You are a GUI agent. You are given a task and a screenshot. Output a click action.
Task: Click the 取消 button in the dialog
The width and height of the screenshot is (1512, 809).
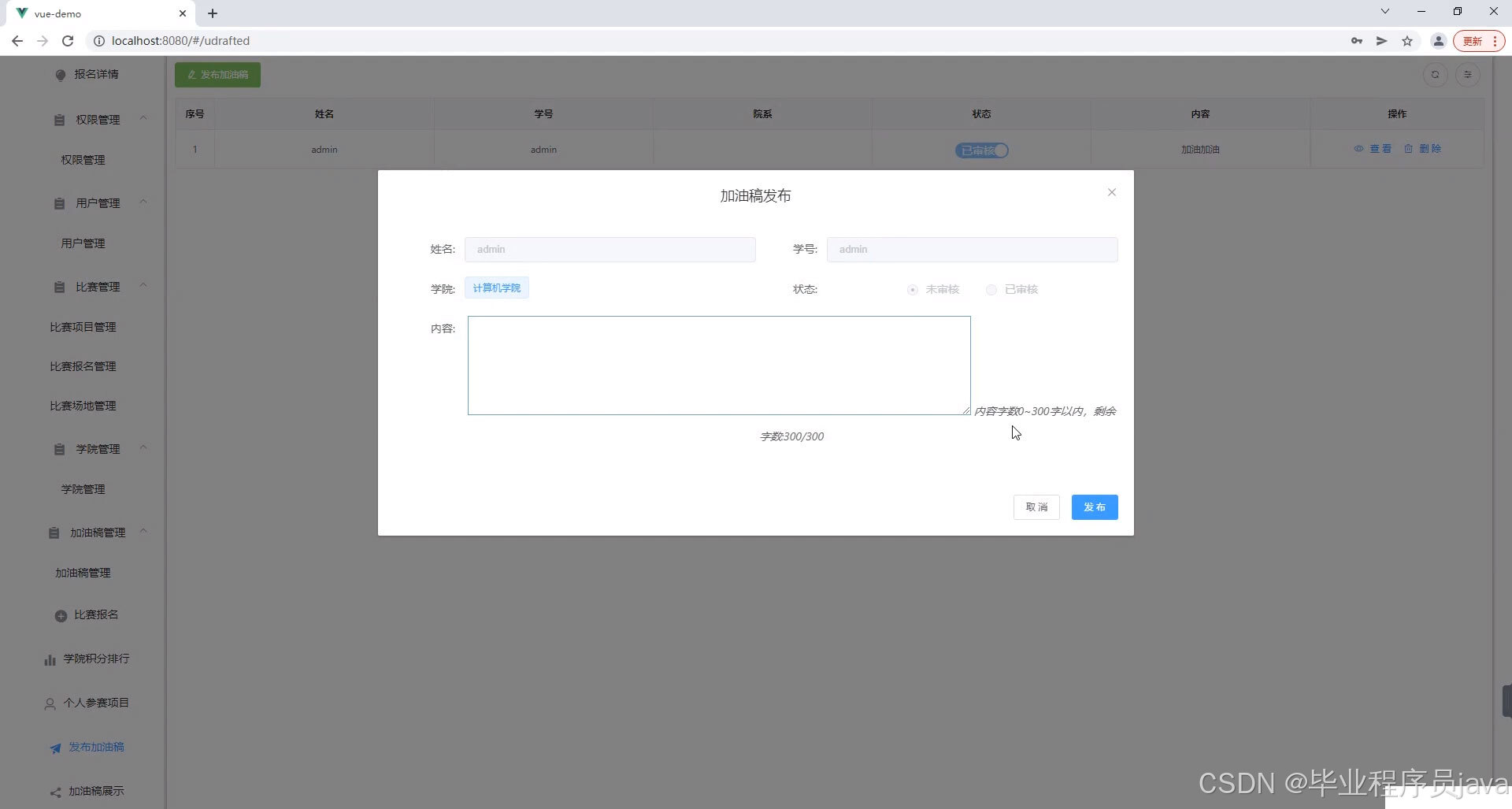coord(1036,507)
